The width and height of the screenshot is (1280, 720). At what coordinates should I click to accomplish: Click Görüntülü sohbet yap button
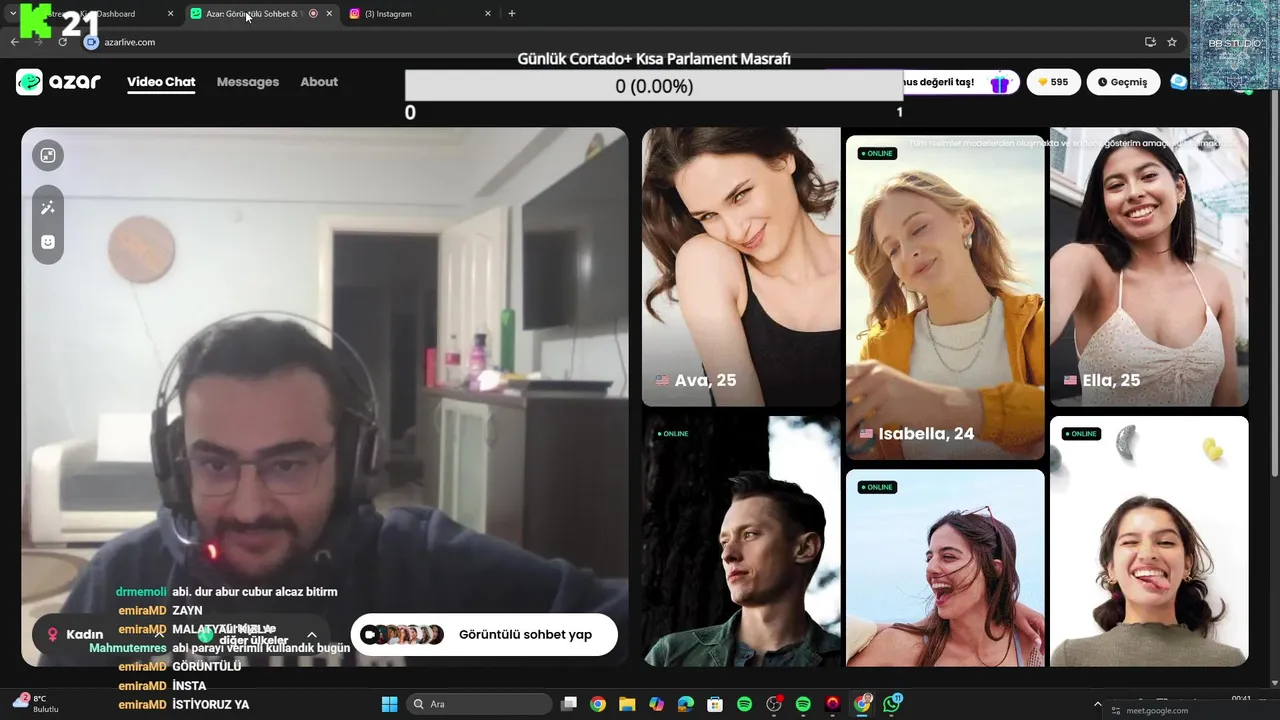(484, 634)
